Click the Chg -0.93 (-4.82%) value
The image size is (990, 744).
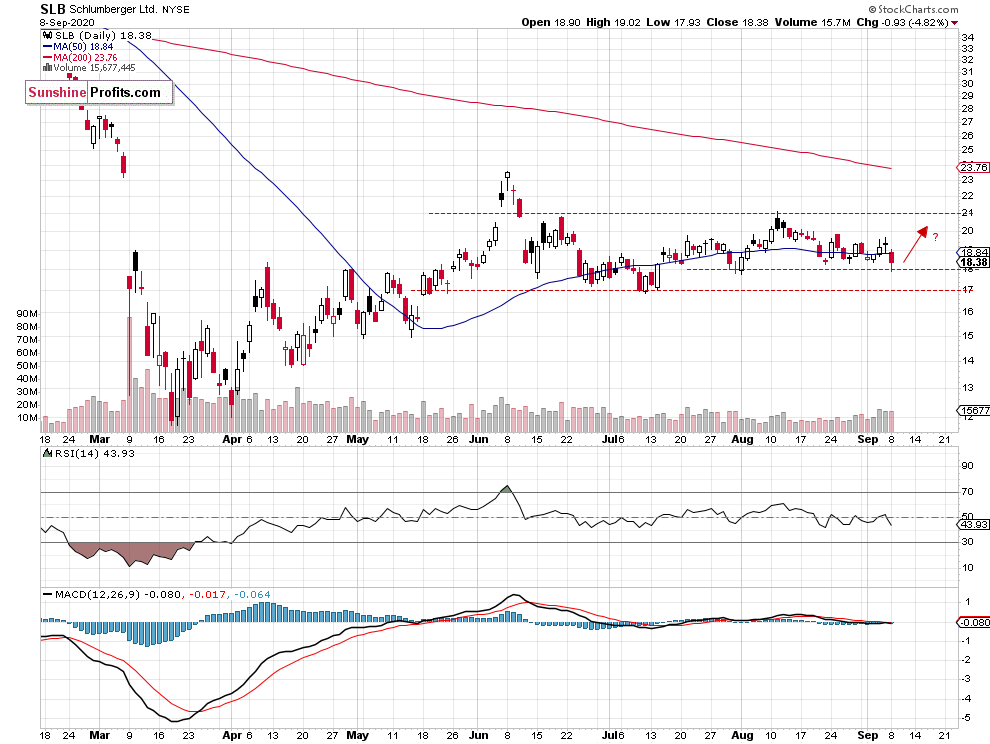(902, 22)
